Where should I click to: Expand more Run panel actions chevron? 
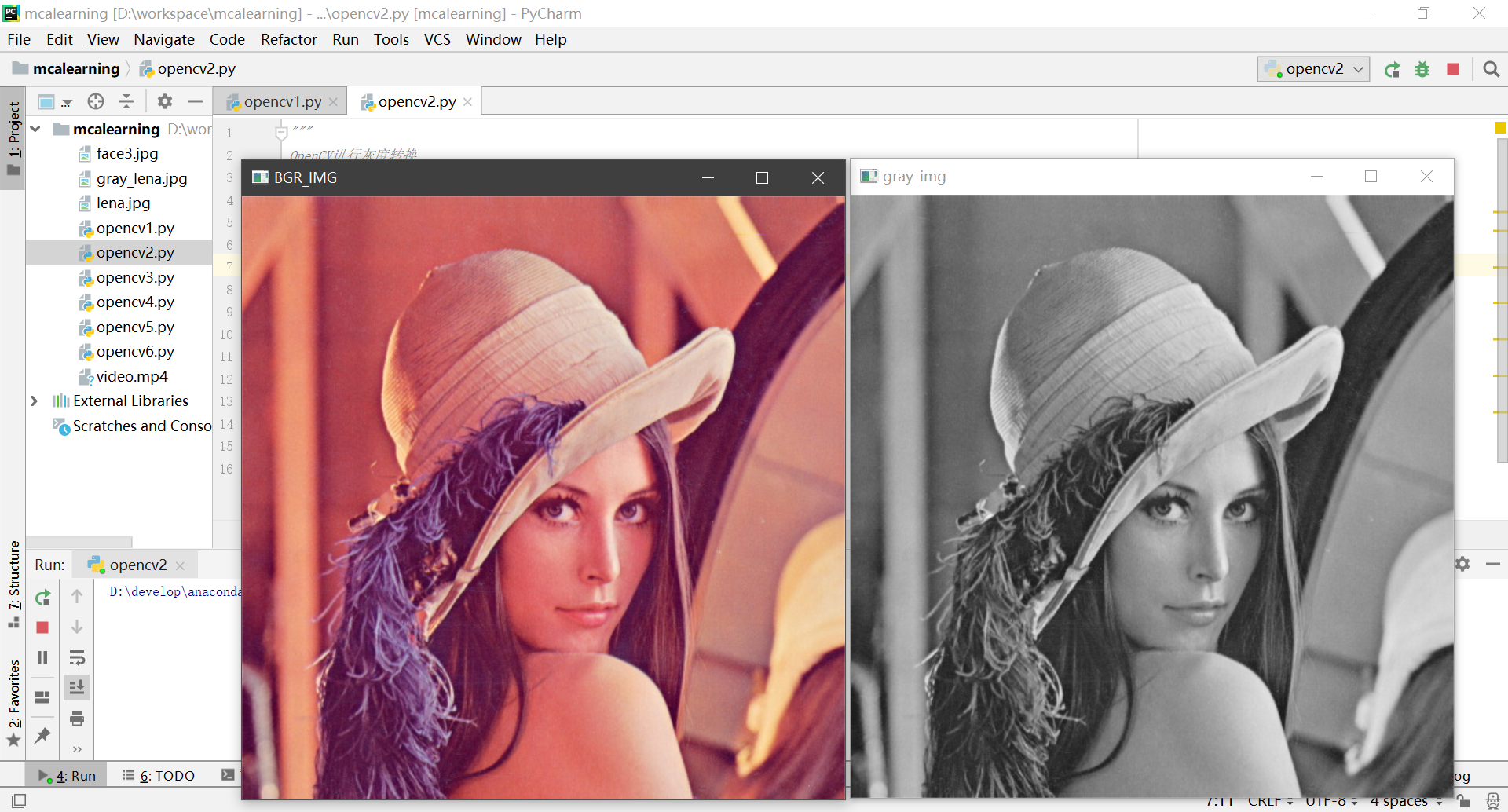click(77, 749)
